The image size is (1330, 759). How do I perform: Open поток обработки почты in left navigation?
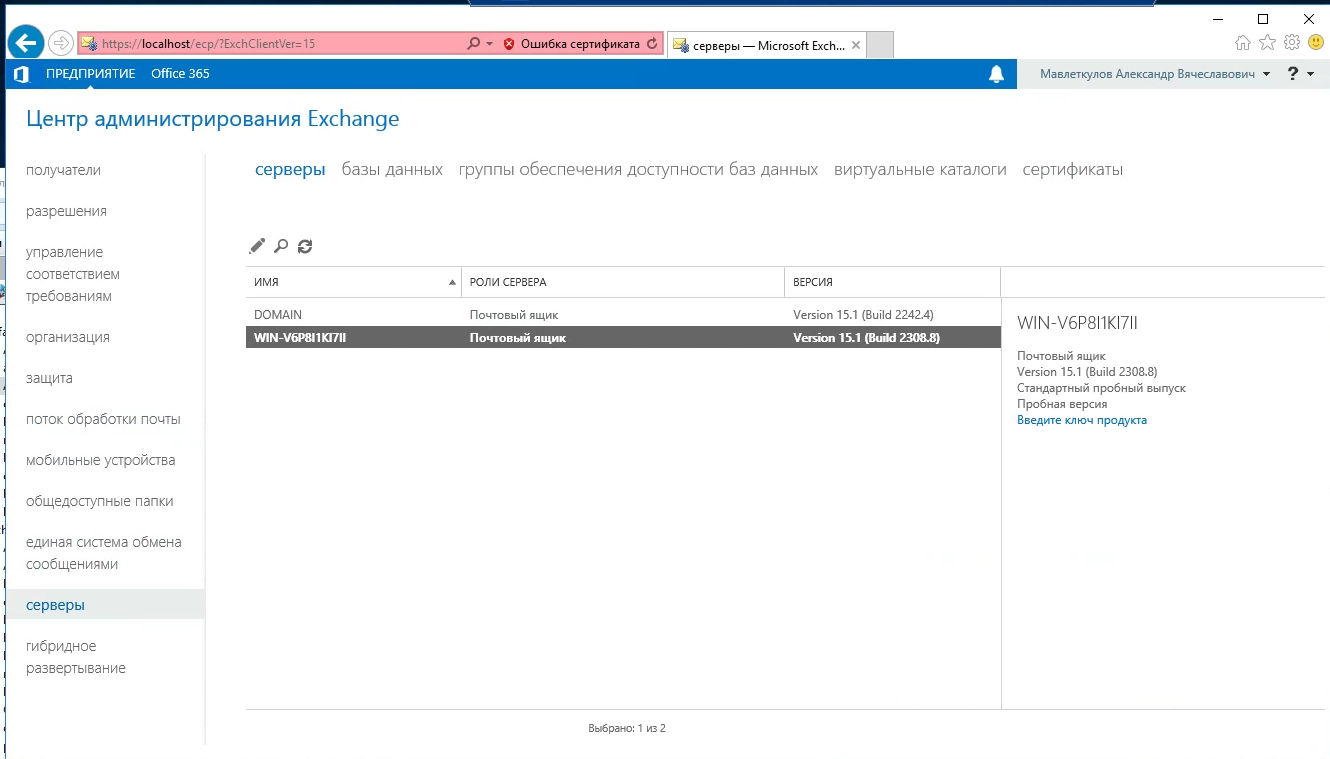103,419
